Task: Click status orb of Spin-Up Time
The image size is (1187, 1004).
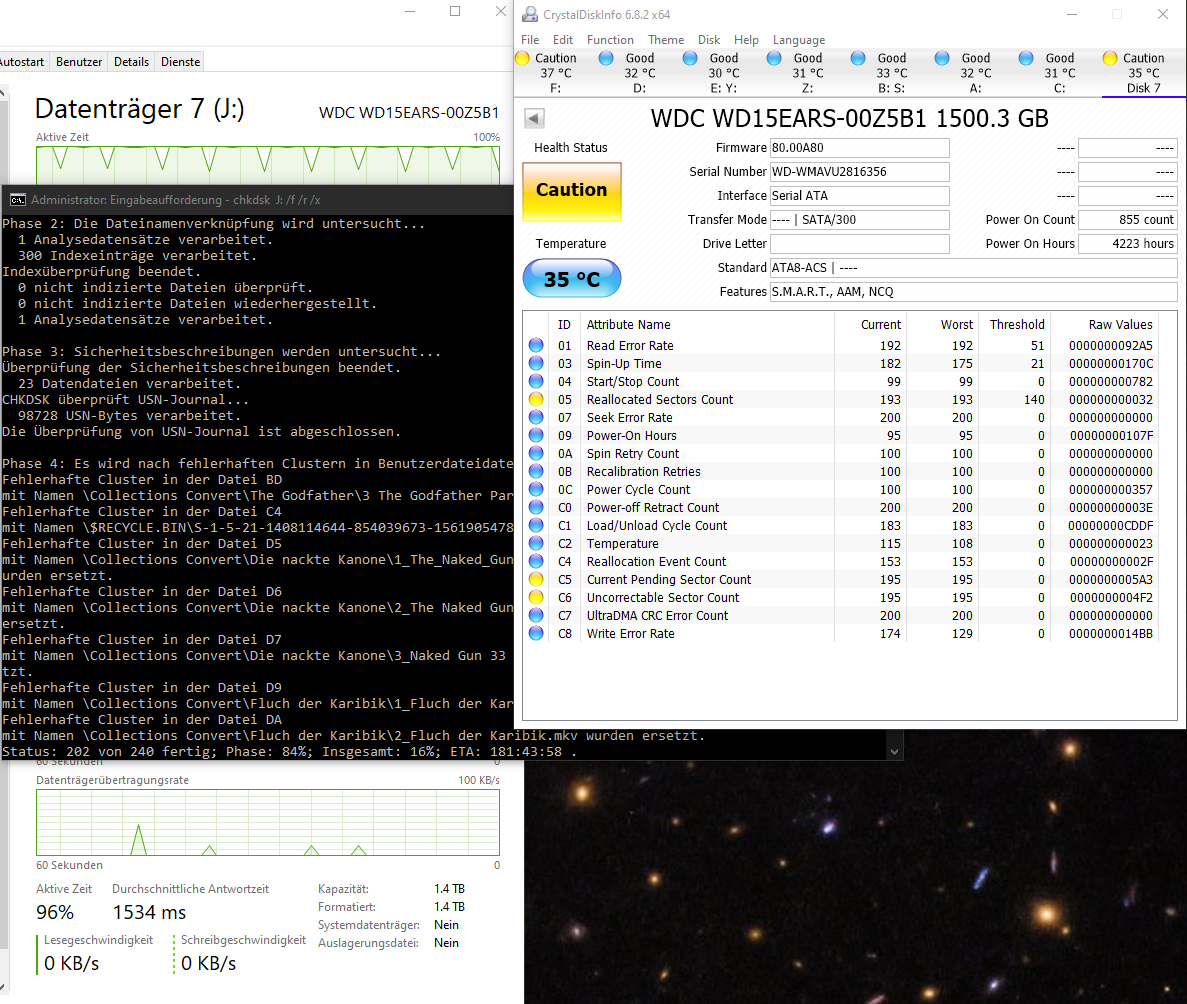Action: click(x=536, y=363)
